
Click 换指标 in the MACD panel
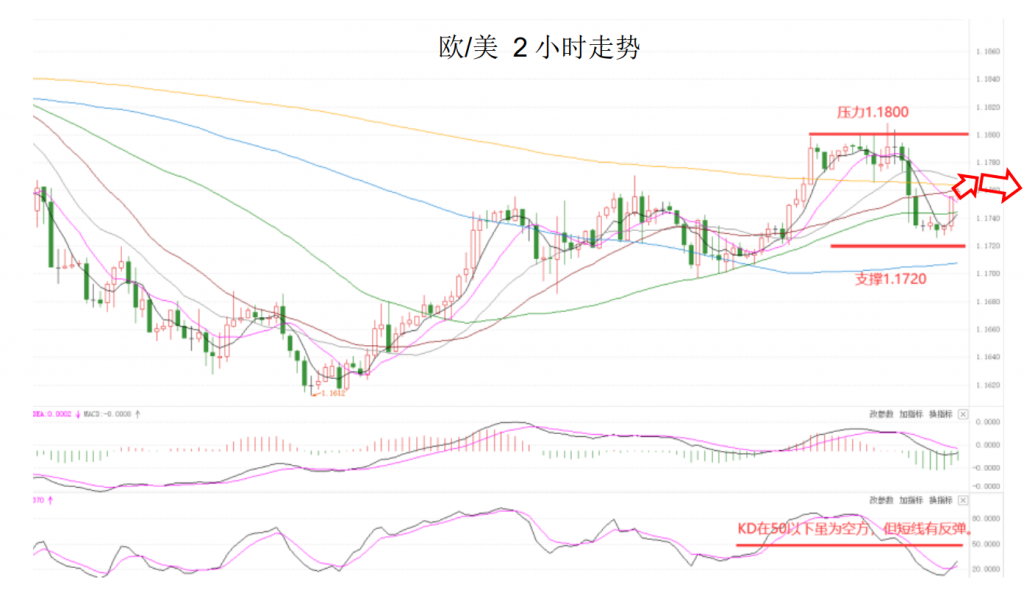click(x=940, y=414)
